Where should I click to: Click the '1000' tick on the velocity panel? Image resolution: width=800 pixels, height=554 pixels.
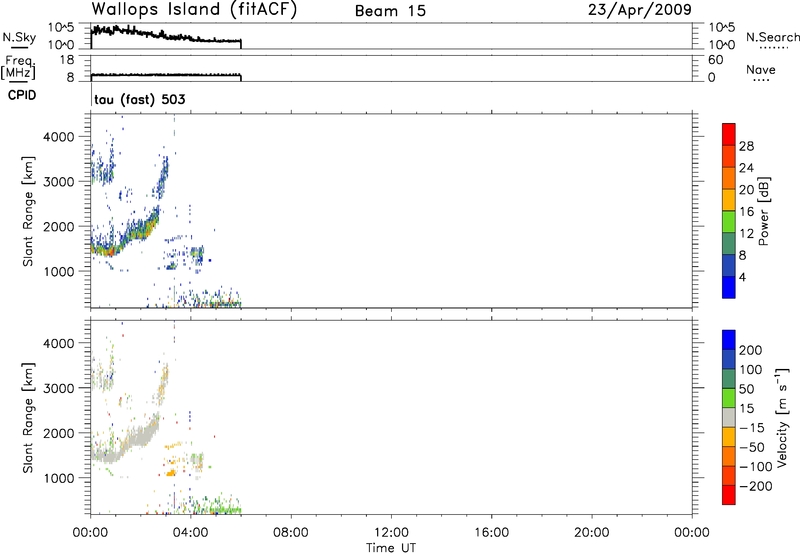pos(59,478)
